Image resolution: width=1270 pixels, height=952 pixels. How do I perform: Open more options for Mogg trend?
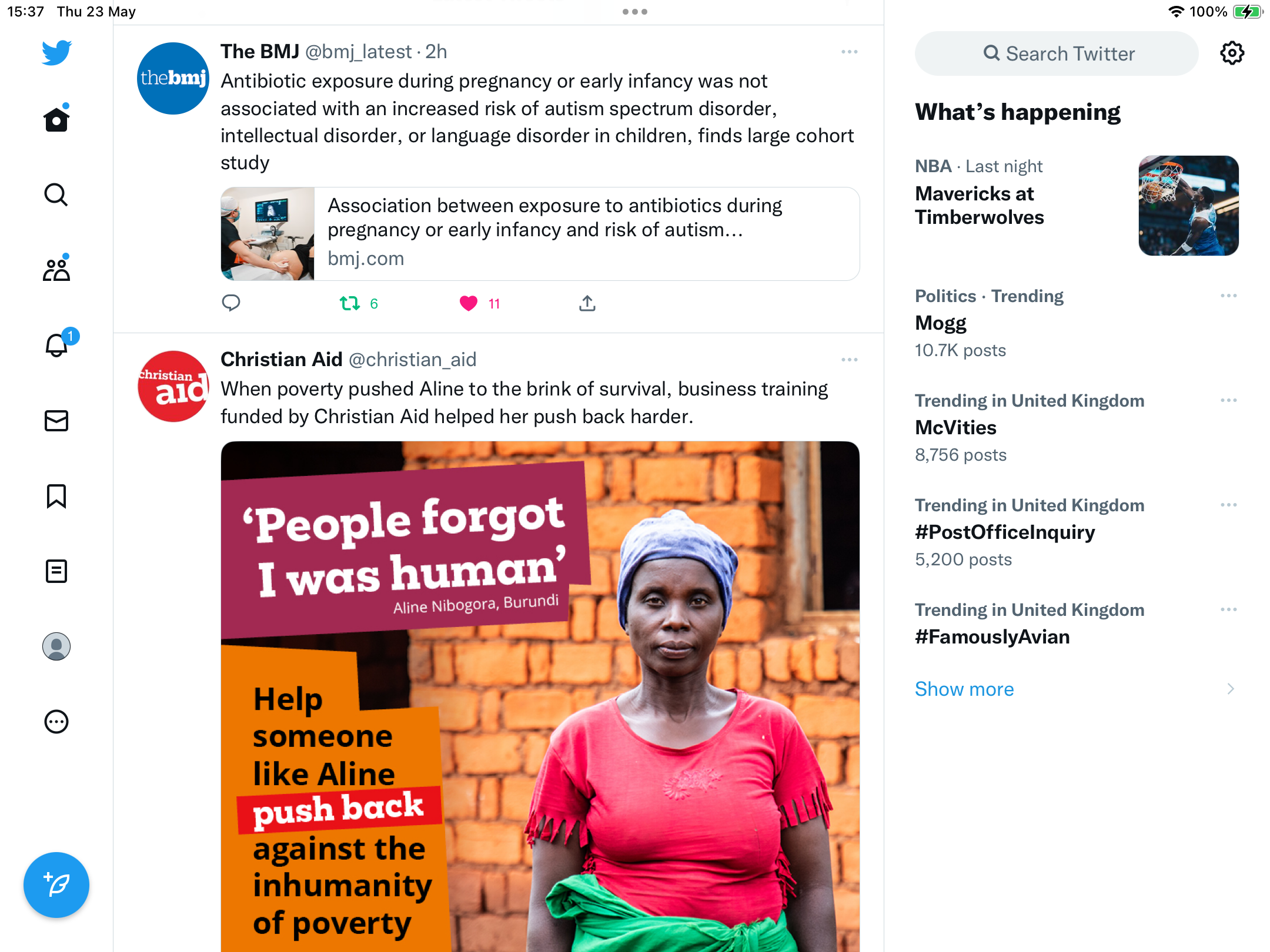tap(1228, 296)
